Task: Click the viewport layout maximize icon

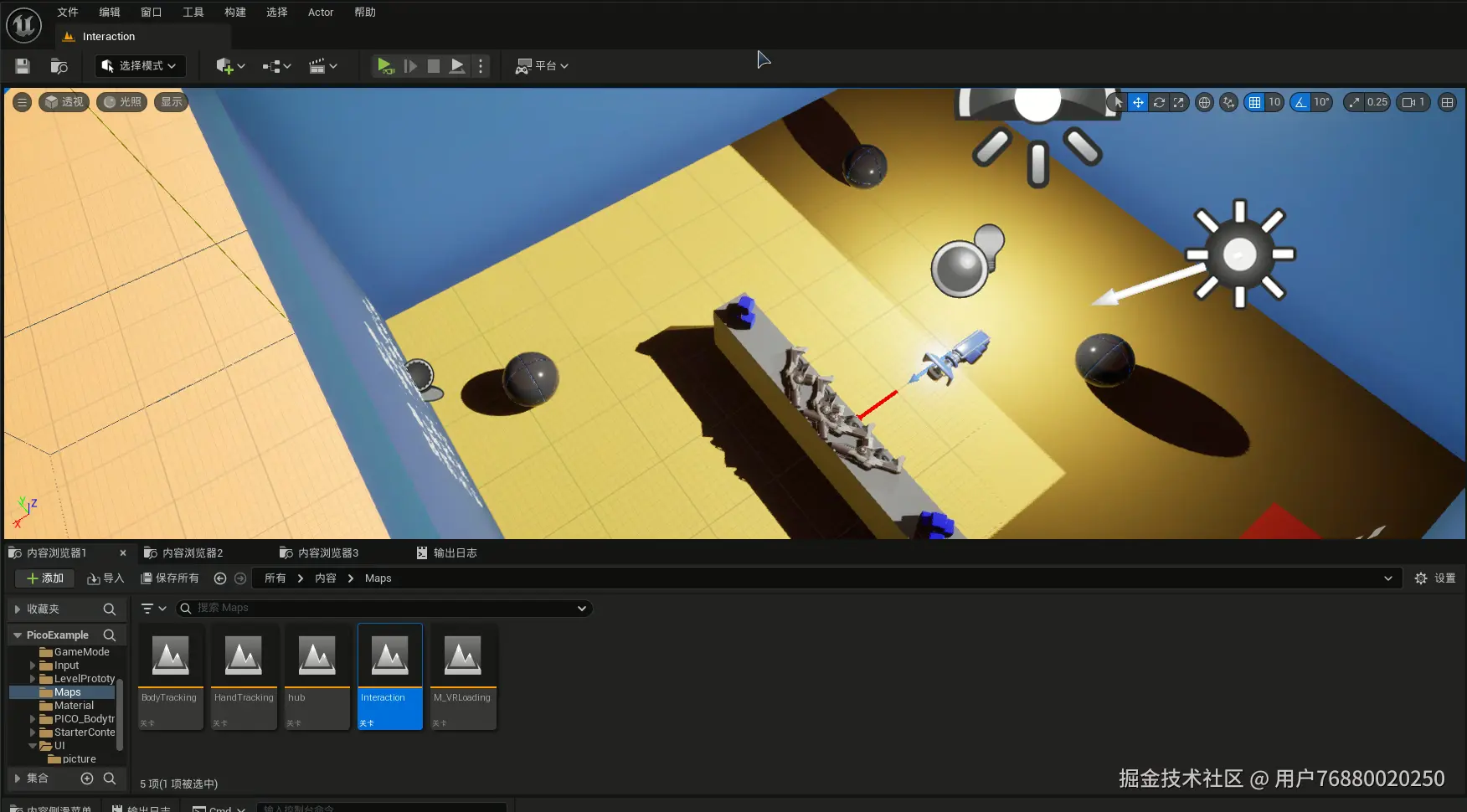Action: (1447, 102)
